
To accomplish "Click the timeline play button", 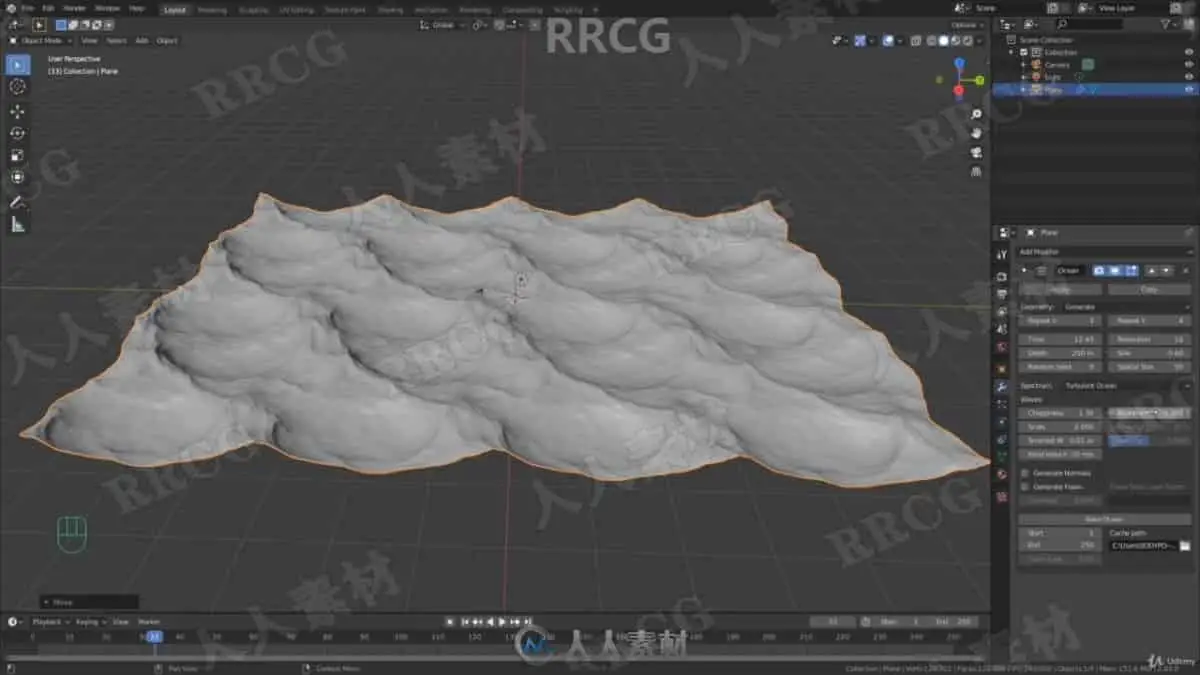I will [502, 621].
